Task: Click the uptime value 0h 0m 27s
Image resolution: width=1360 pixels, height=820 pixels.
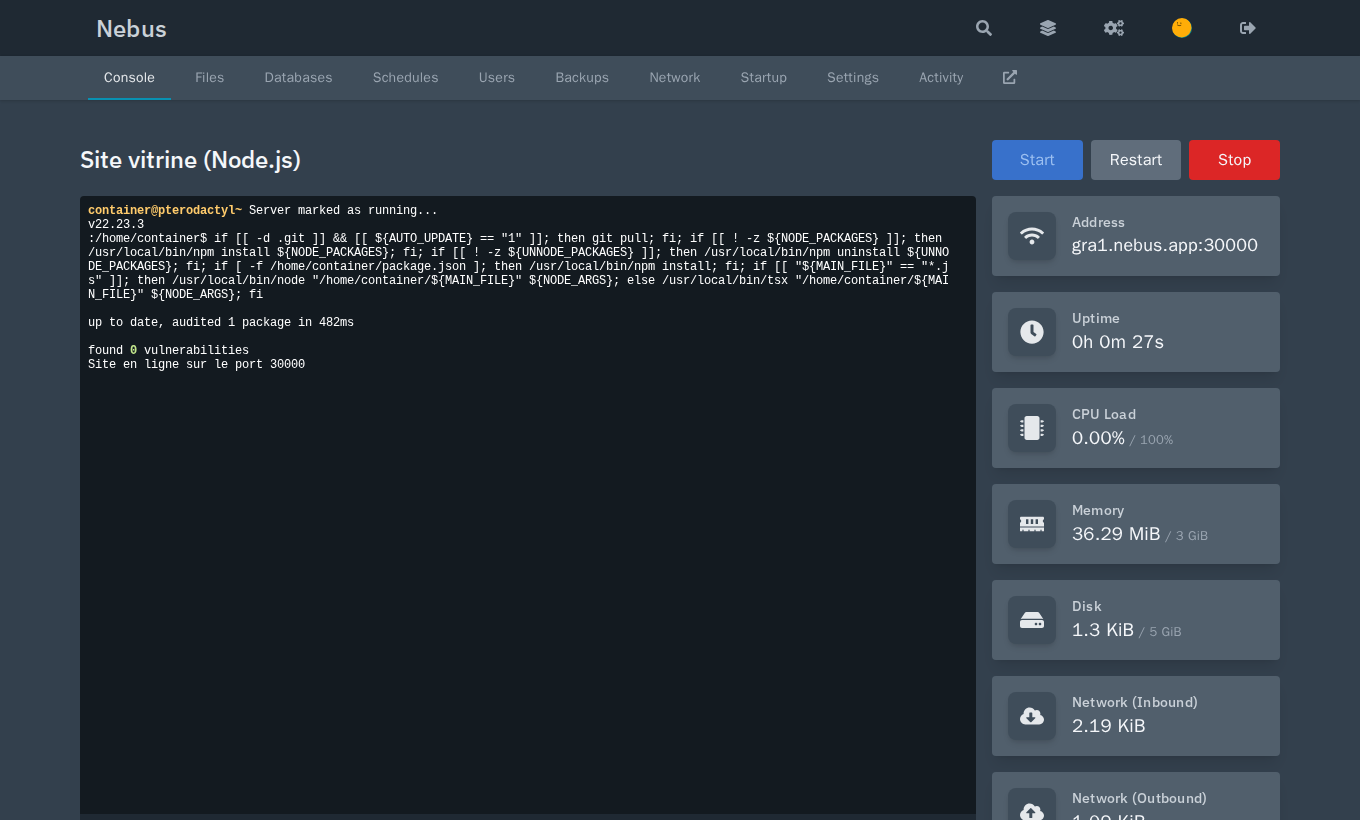Action: [x=1118, y=342]
